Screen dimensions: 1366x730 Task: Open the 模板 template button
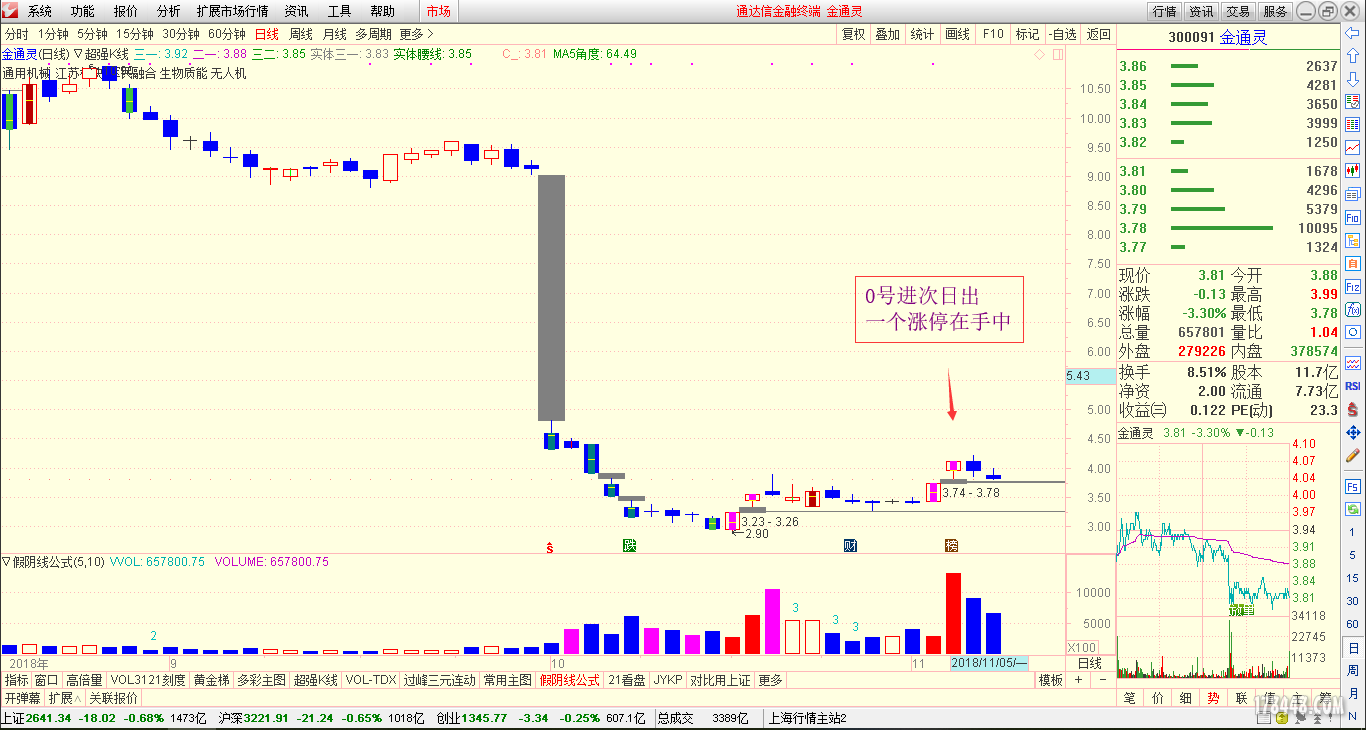[x=1050, y=680]
